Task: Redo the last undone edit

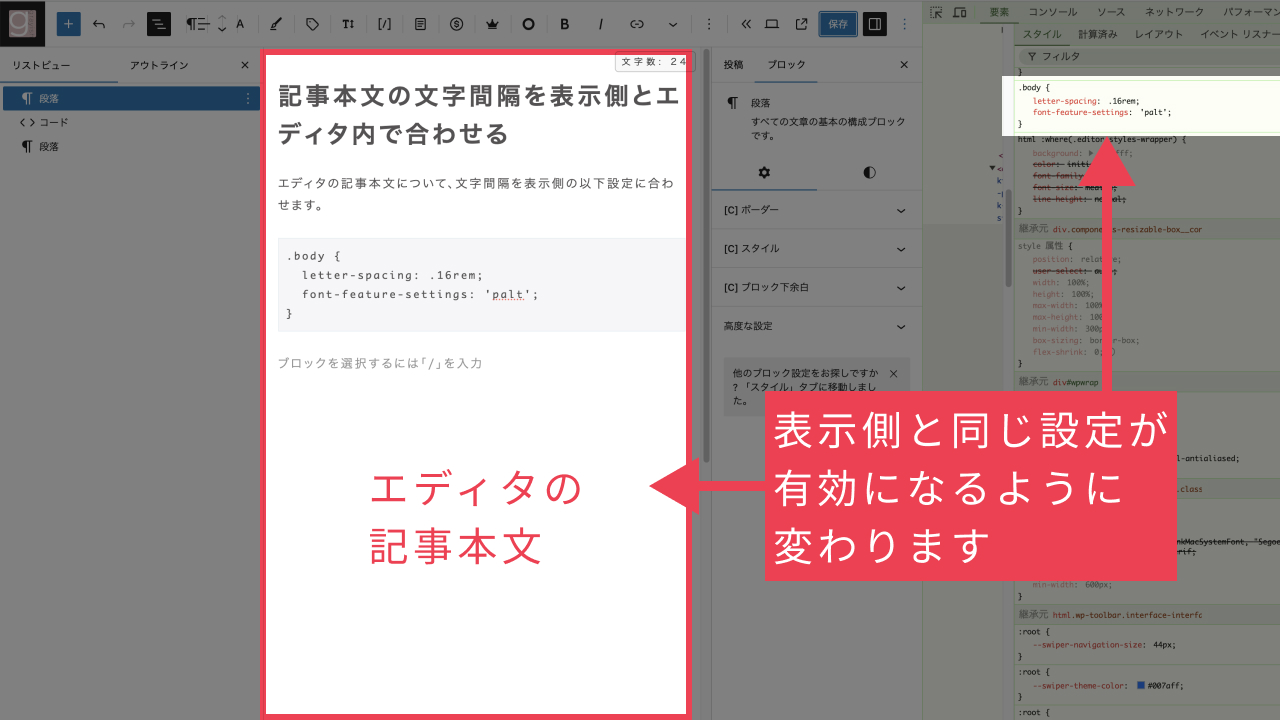Action: (x=128, y=23)
